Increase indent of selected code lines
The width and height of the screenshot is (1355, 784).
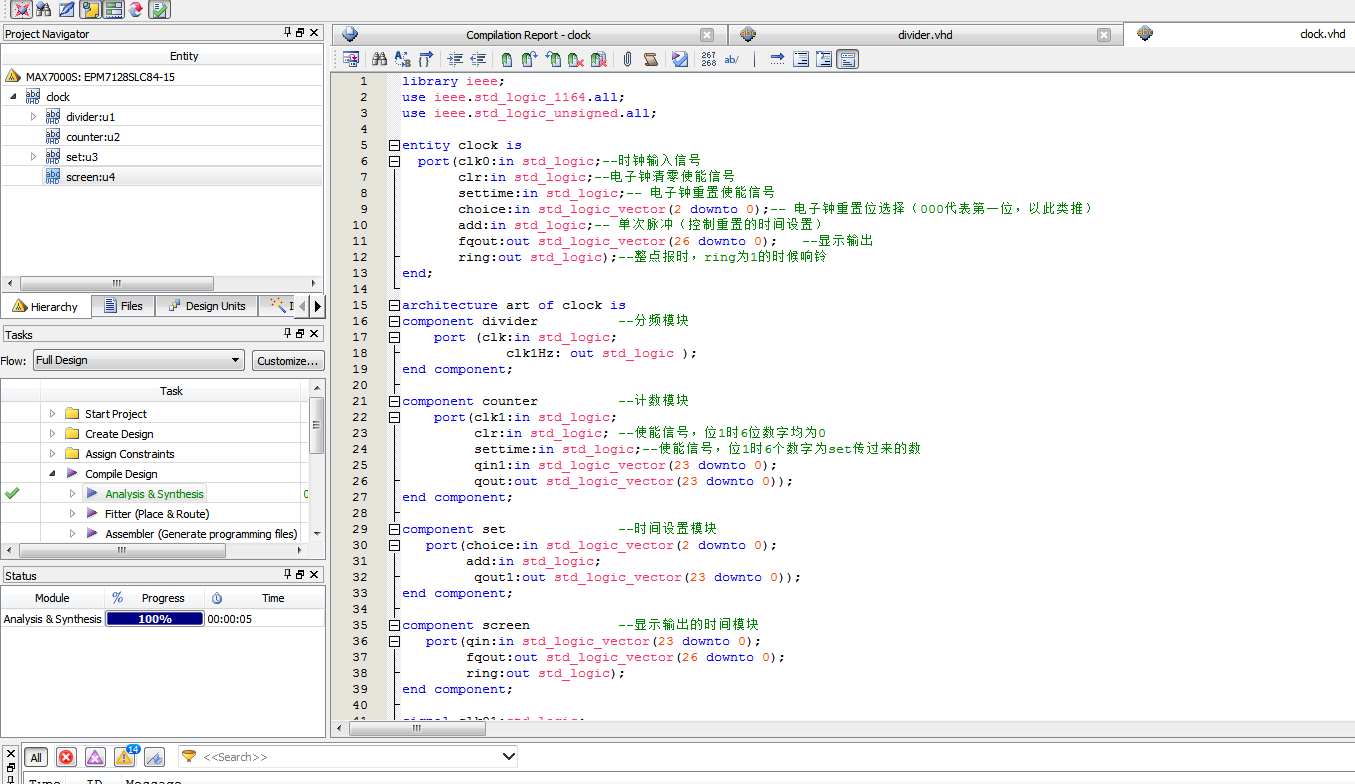tap(456, 59)
